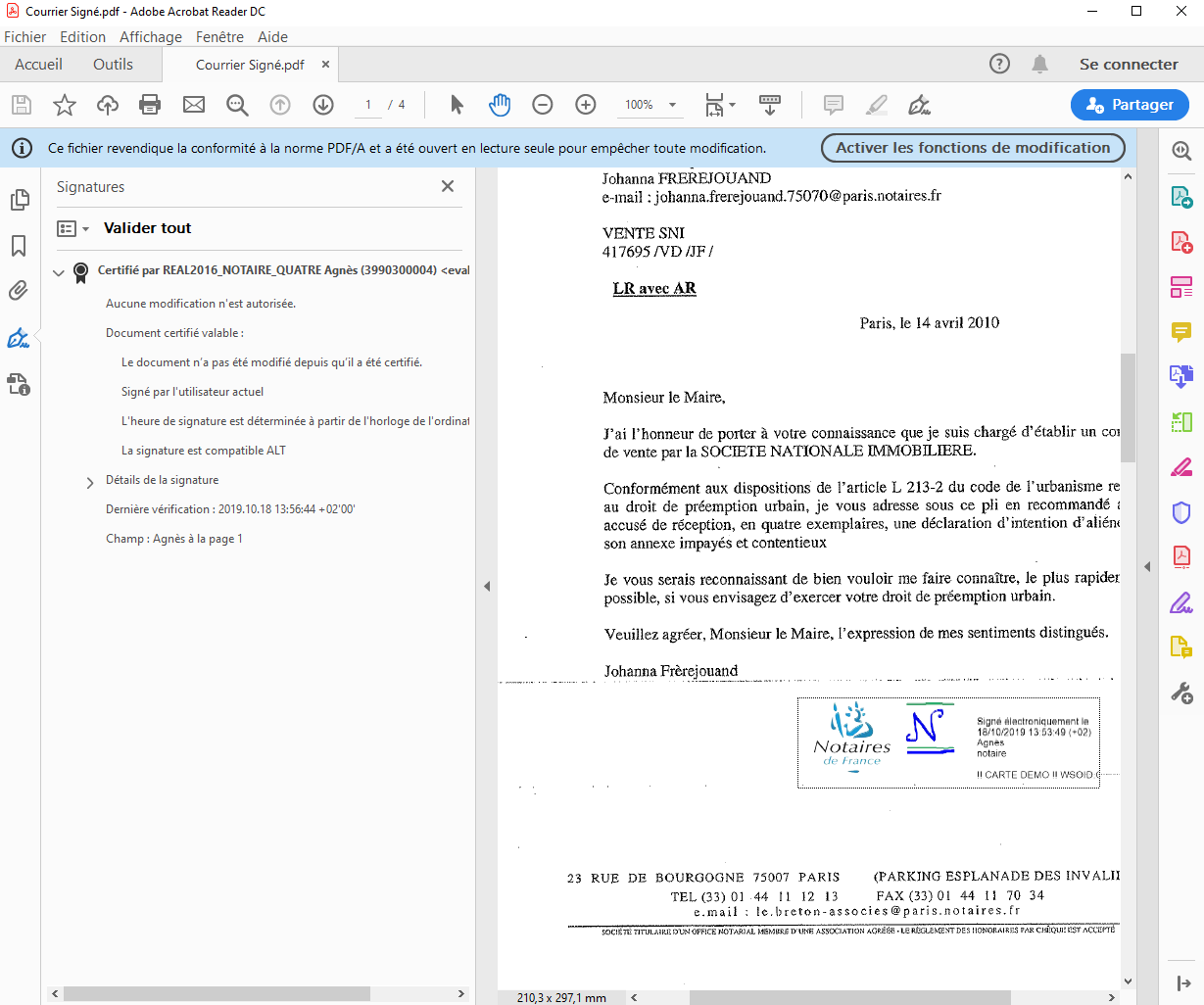
Task: Expand the tools pane with bottom-right arrow
Action: click(1182, 983)
